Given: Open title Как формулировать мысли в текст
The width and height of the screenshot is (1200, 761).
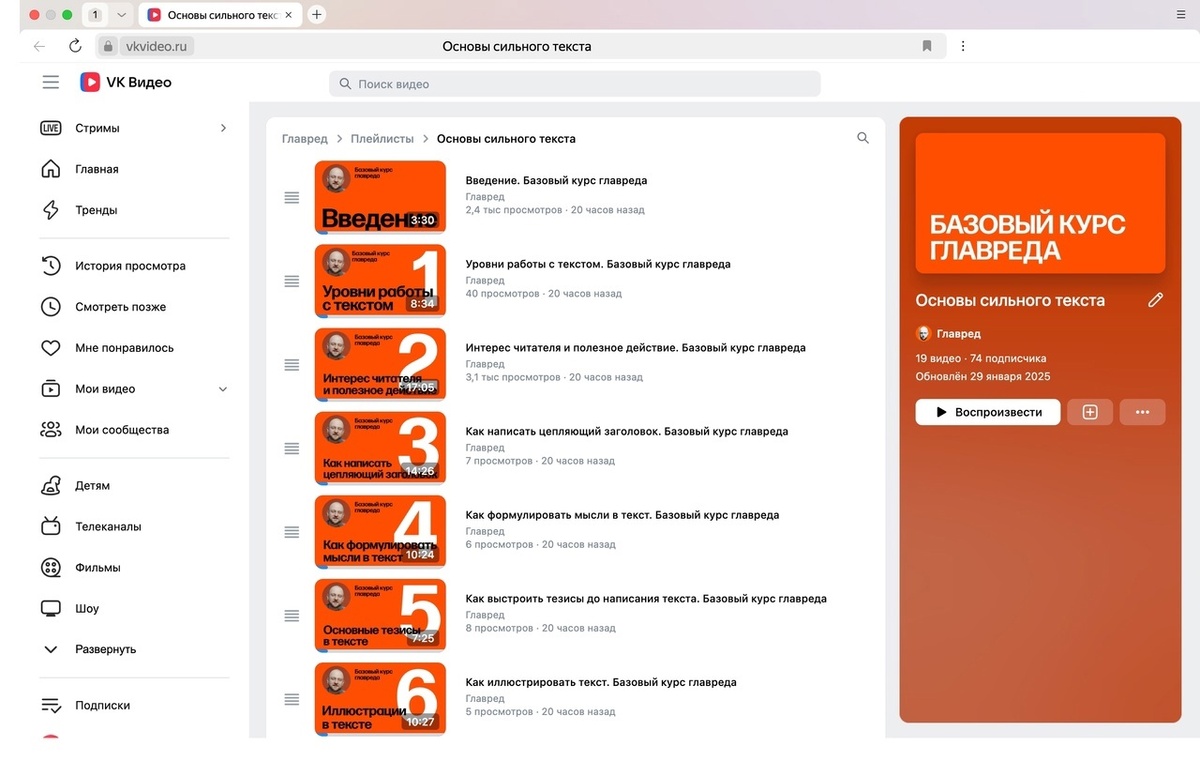Looking at the screenshot, I should point(622,515).
